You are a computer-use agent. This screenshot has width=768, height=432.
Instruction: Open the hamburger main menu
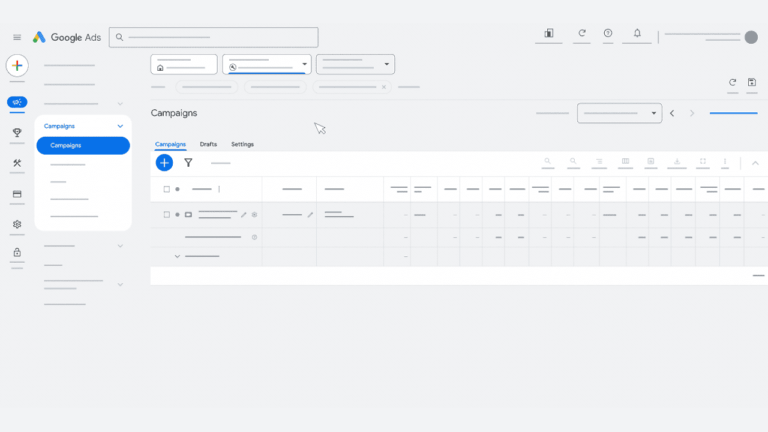click(x=17, y=37)
